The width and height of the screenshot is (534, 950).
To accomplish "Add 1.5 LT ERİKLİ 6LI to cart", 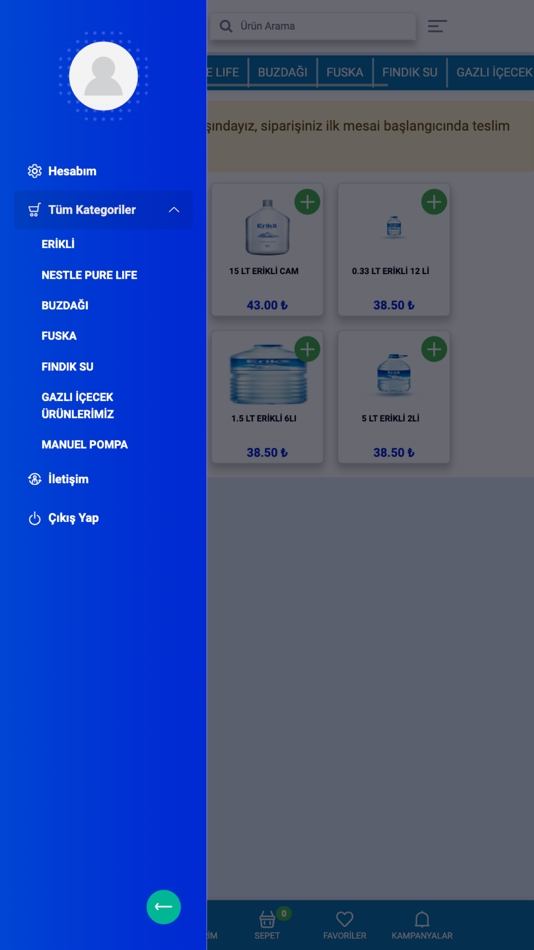I will pyautogui.click(x=307, y=349).
